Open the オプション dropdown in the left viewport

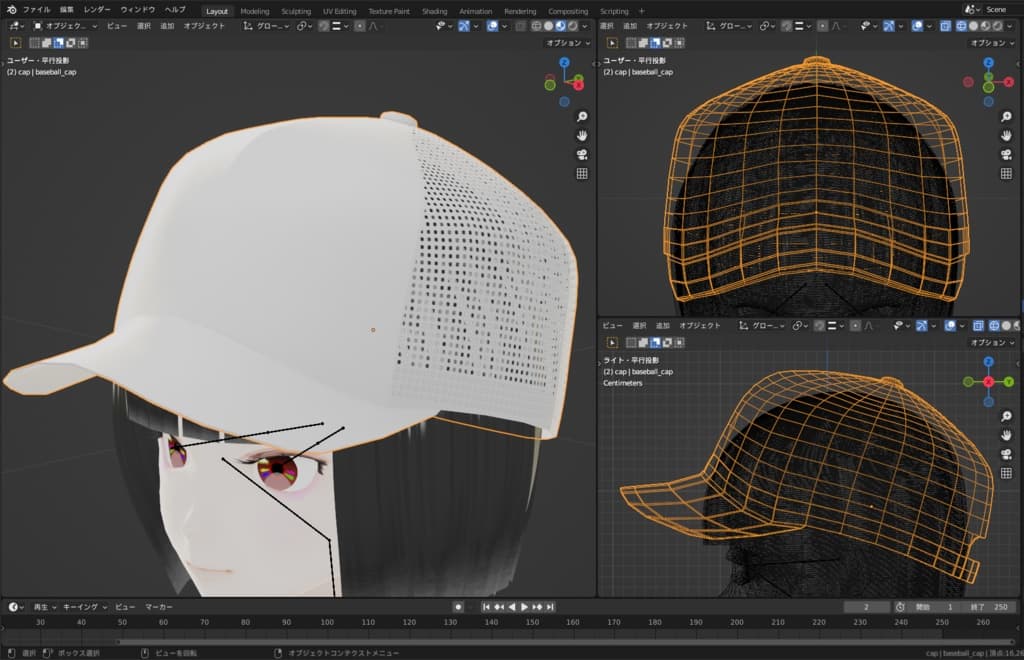(x=566, y=43)
